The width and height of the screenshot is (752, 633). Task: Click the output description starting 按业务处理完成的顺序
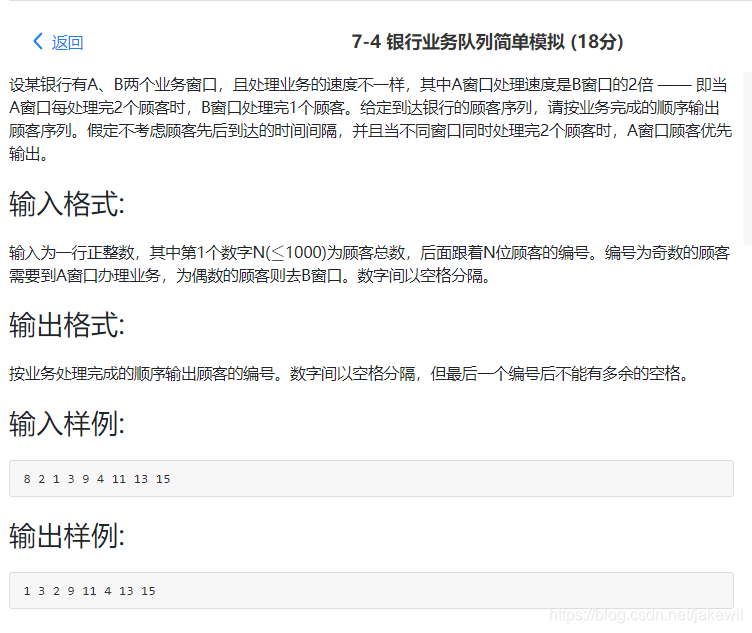pos(349,373)
